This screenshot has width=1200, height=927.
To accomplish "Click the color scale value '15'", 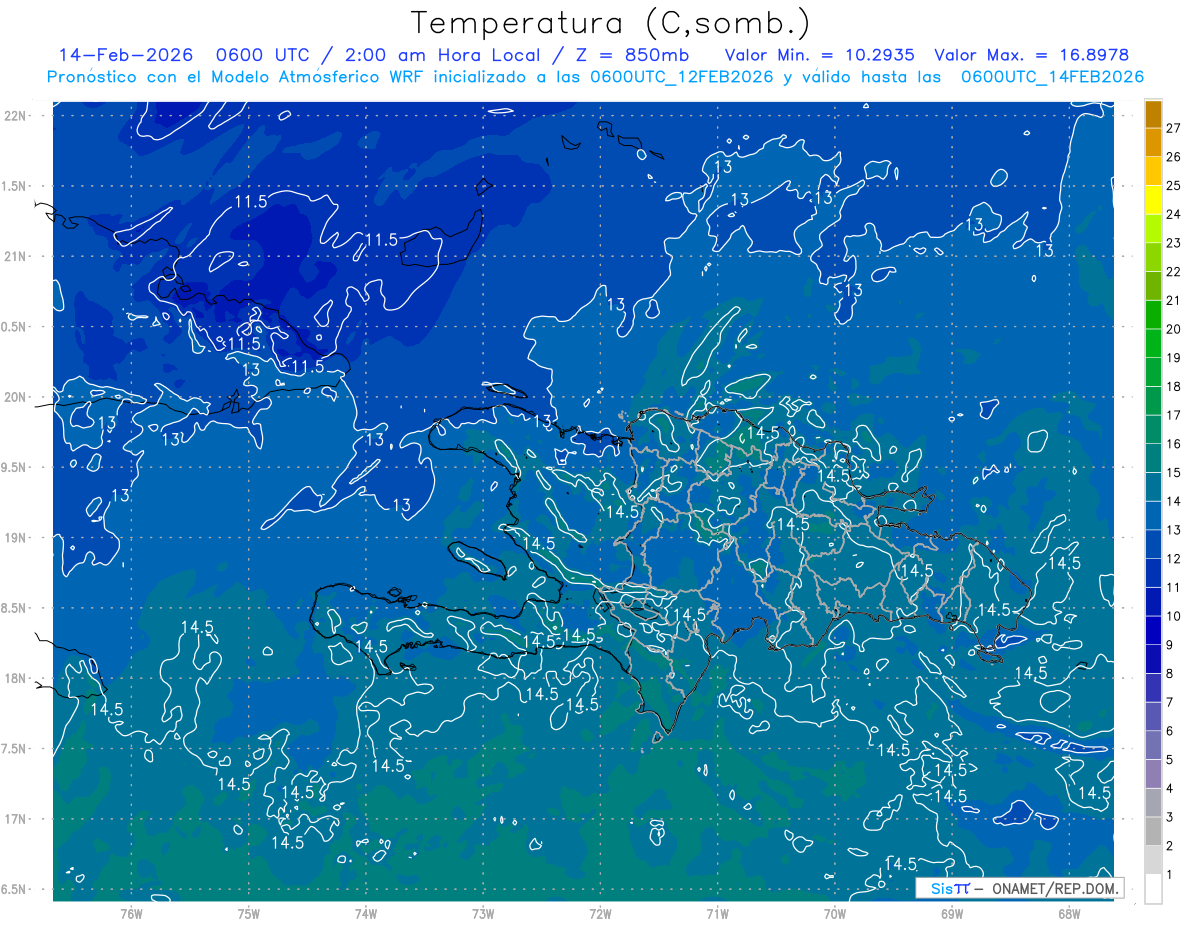I will (x=1173, y=473).
